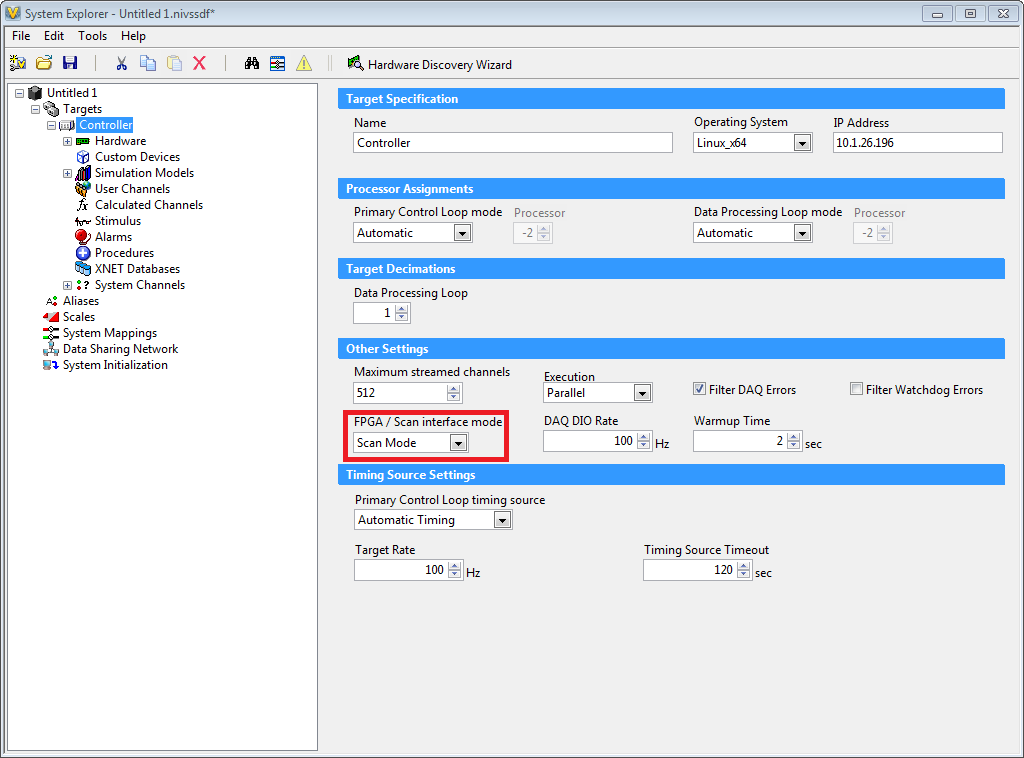This screenshot has width=1024, height=758.
Task: Click the Aliases icon
Action: (52, 301)
